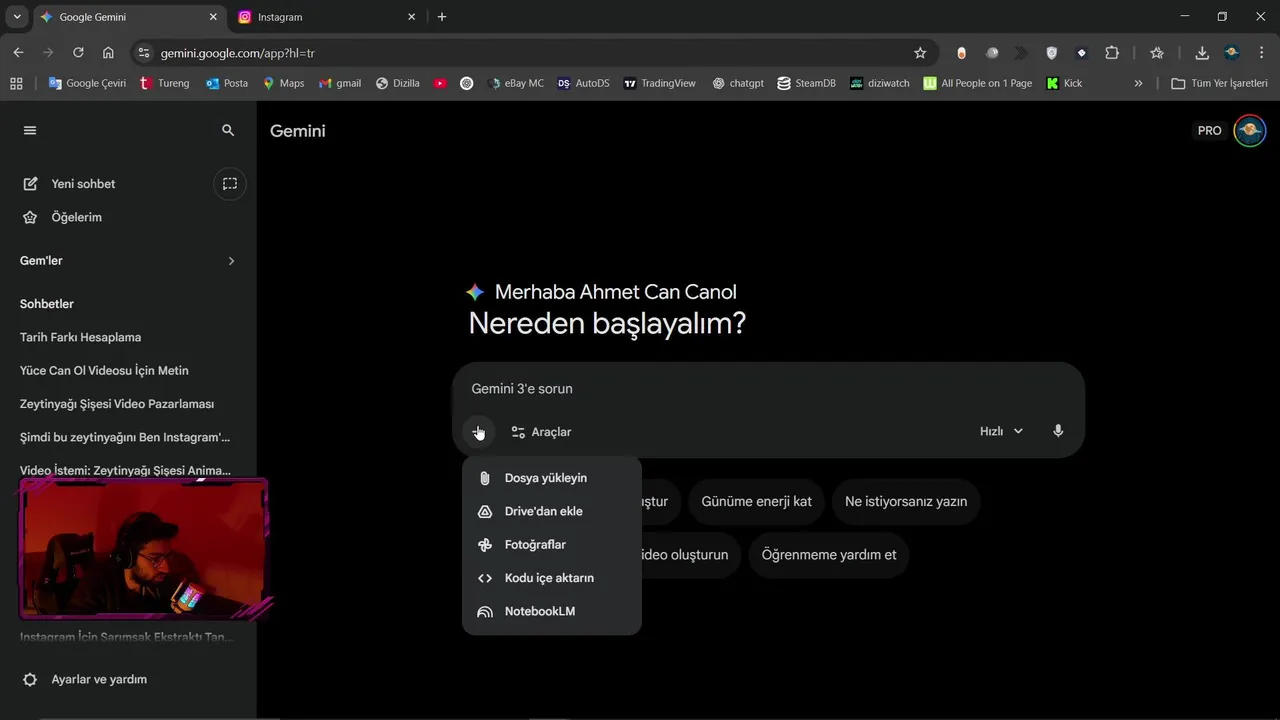Choose Drive'dan ekle from the menu
1280x720 pixels.
coord(552,511)
